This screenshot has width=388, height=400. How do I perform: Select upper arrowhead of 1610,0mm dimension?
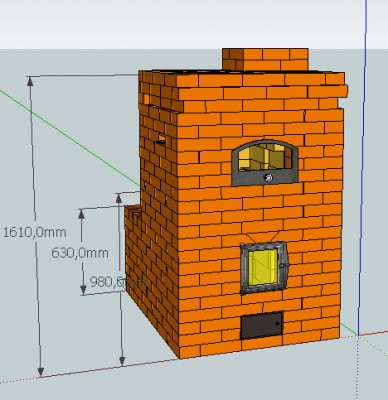(30, 81)
